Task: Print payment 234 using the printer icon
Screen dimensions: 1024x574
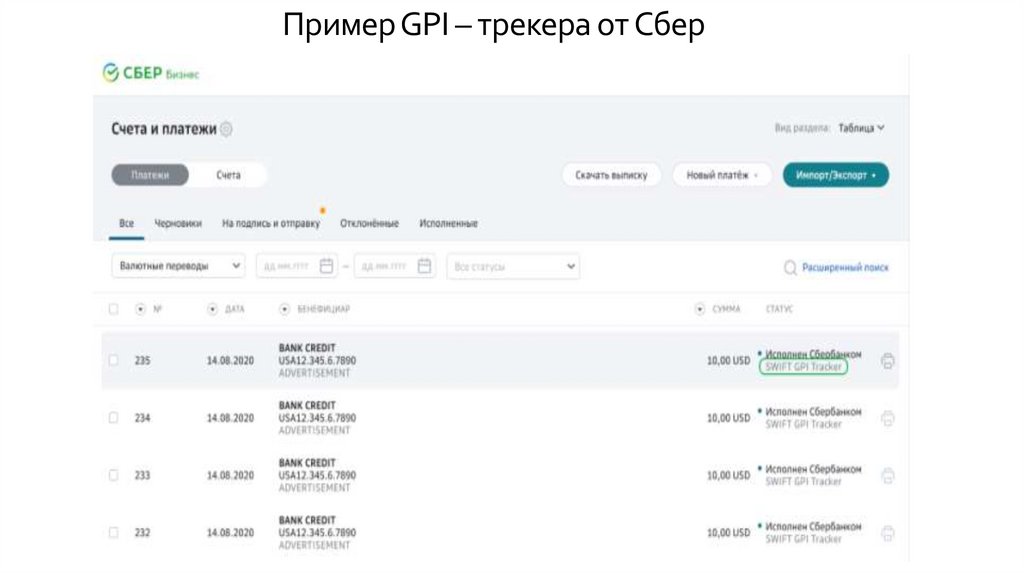Action: click(888, 419)
